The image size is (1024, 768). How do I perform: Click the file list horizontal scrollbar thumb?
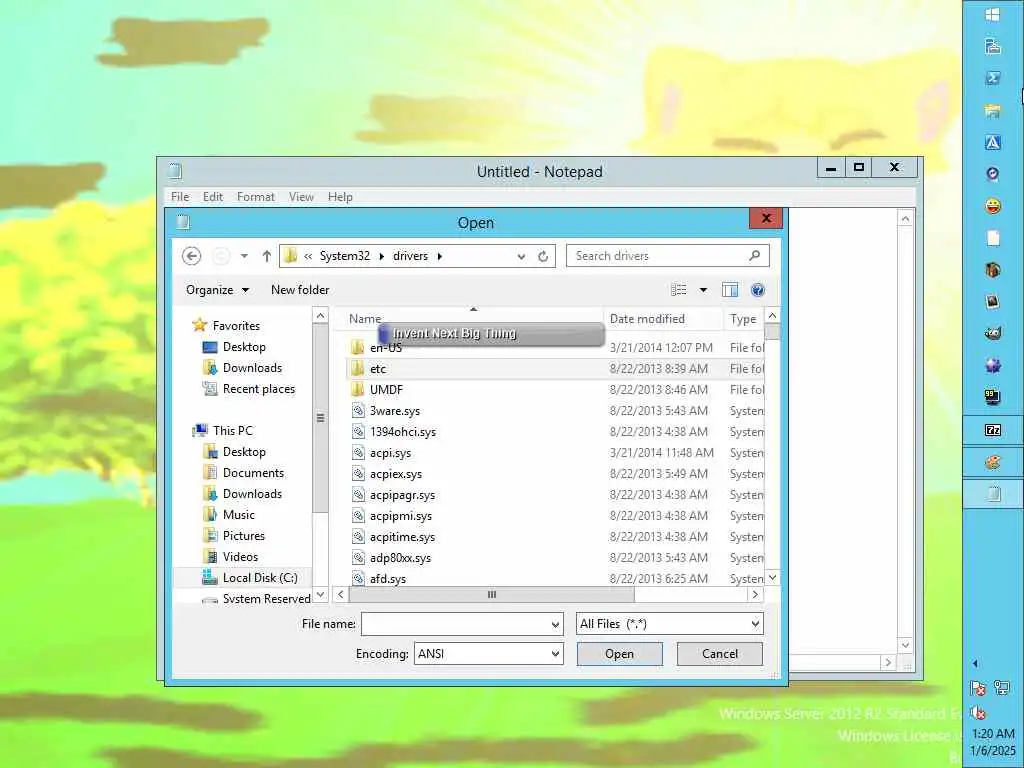[492, 594]
